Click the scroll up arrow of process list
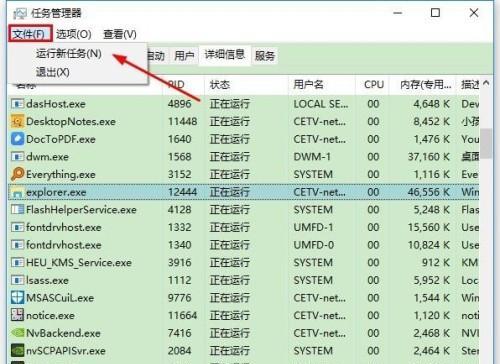This screenshot has height=364, width=500. (486, 83)
